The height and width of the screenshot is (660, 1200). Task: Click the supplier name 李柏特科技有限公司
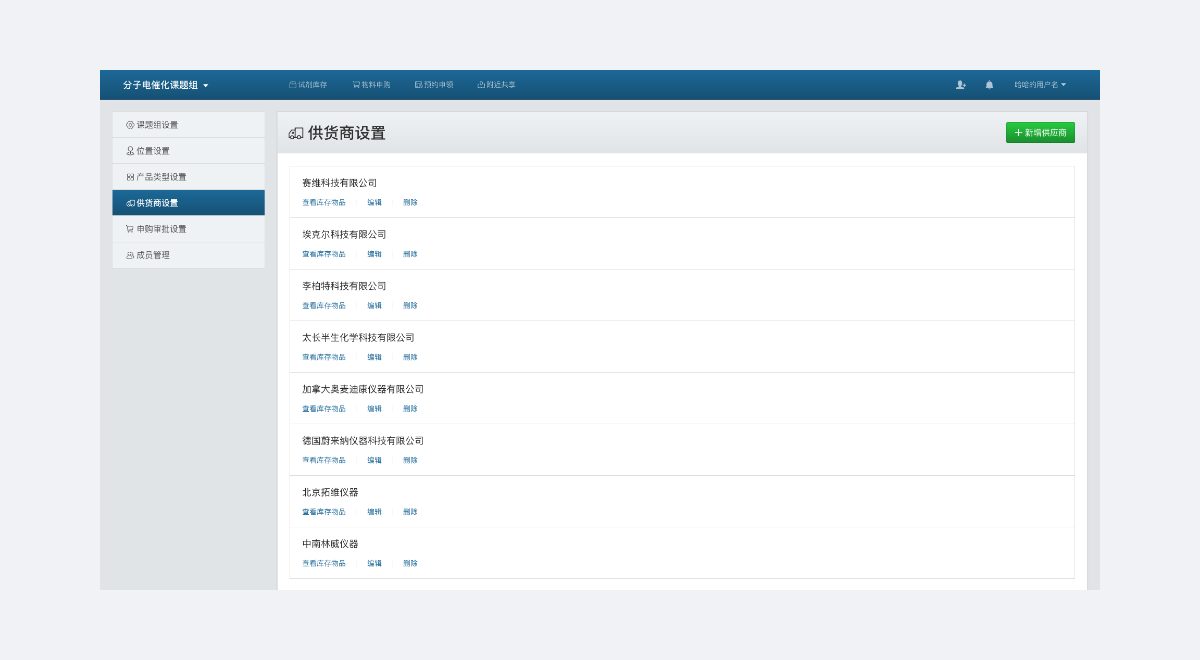[344, 286]
